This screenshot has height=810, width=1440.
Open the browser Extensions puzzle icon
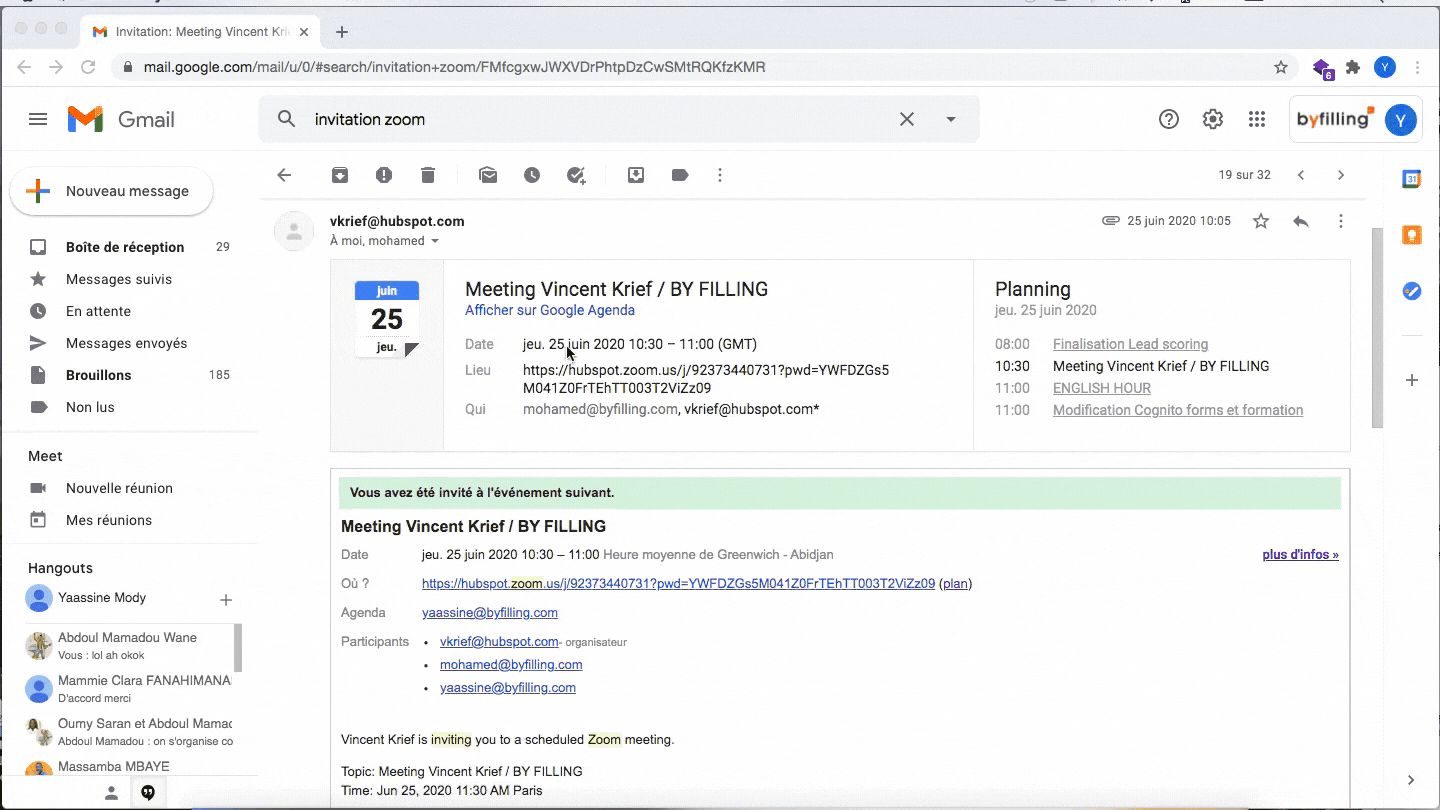1353,67
